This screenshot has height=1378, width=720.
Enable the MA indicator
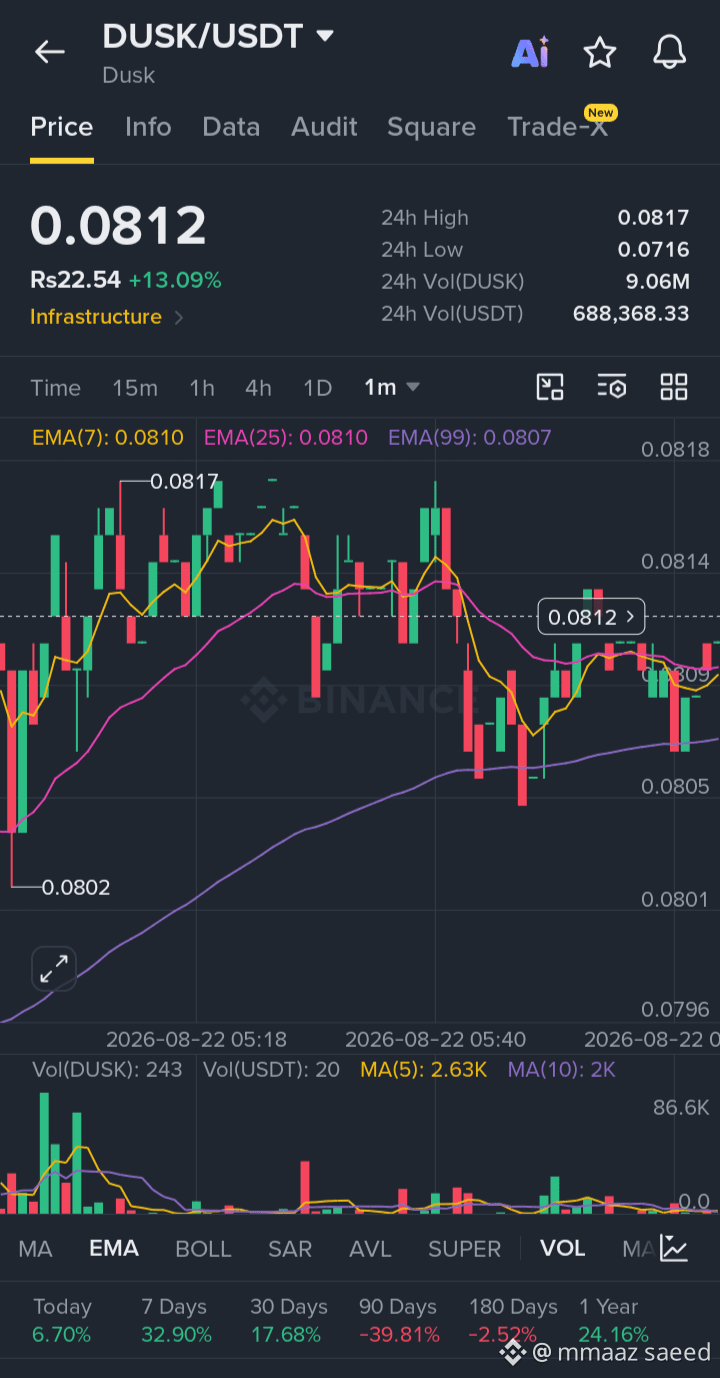pos(35,1249)
